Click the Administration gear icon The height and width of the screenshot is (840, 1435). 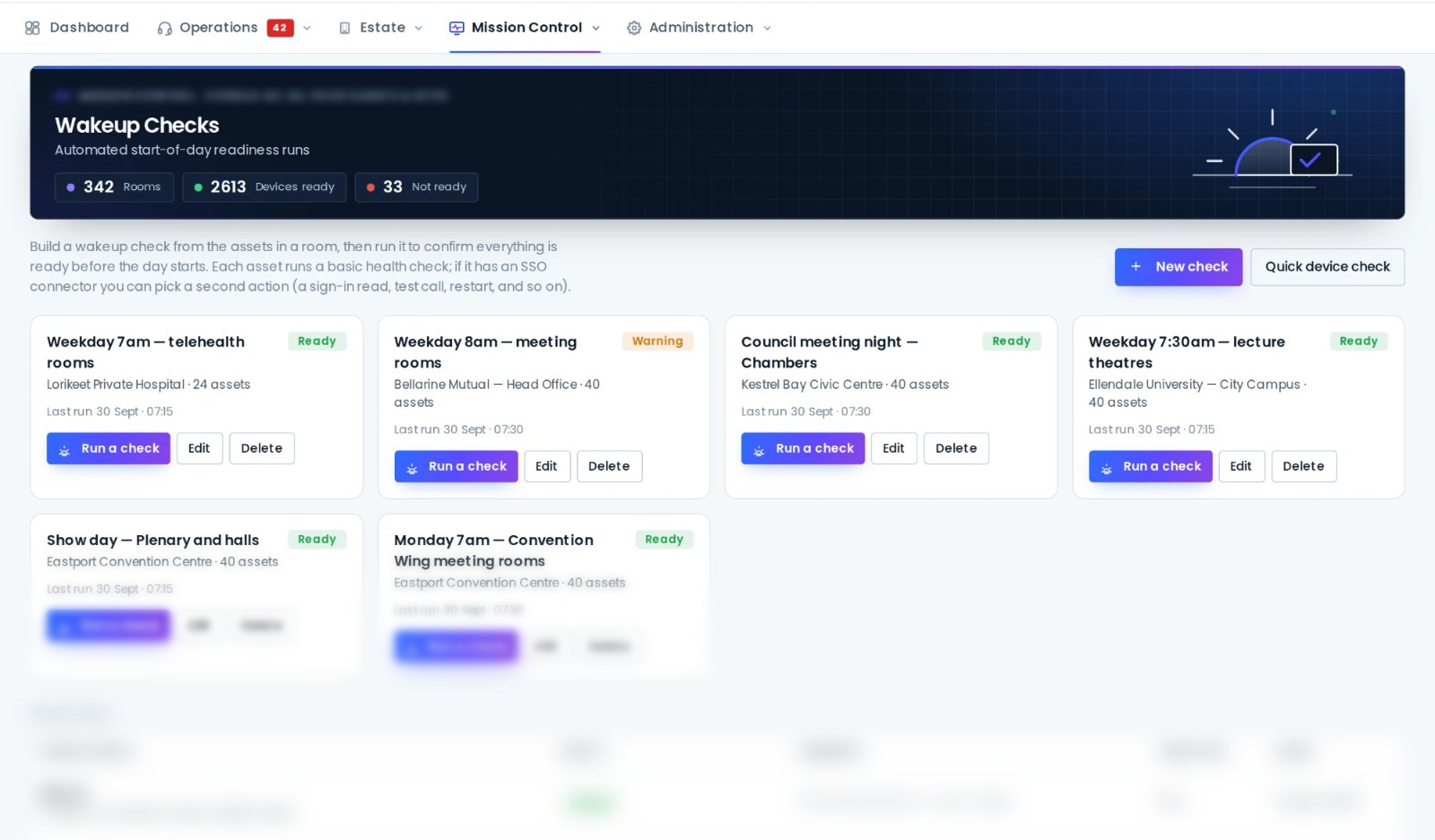pyautogui.click(x=634, y=28)
